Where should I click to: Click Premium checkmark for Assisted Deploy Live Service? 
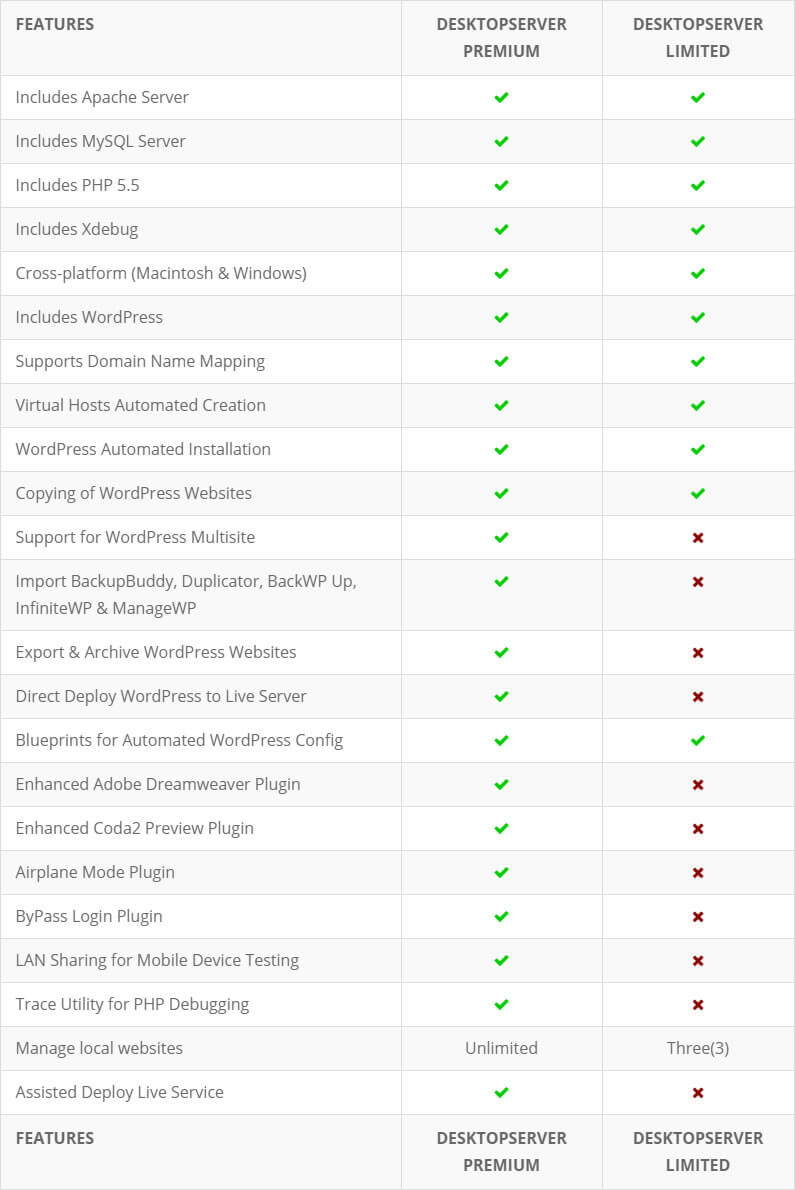pos(501,1093)
